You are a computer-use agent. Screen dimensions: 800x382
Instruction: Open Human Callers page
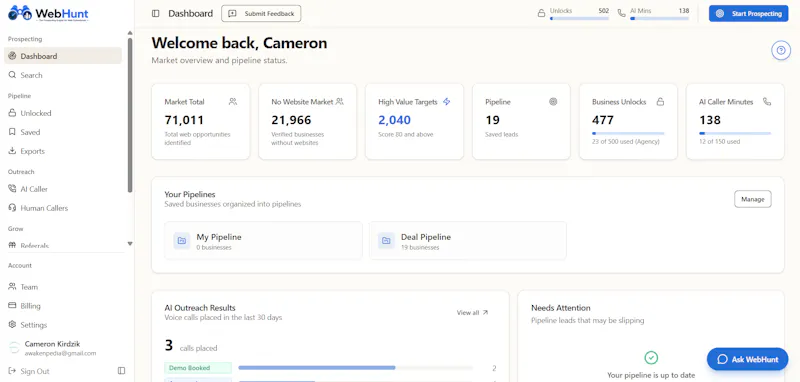[63, 208]
